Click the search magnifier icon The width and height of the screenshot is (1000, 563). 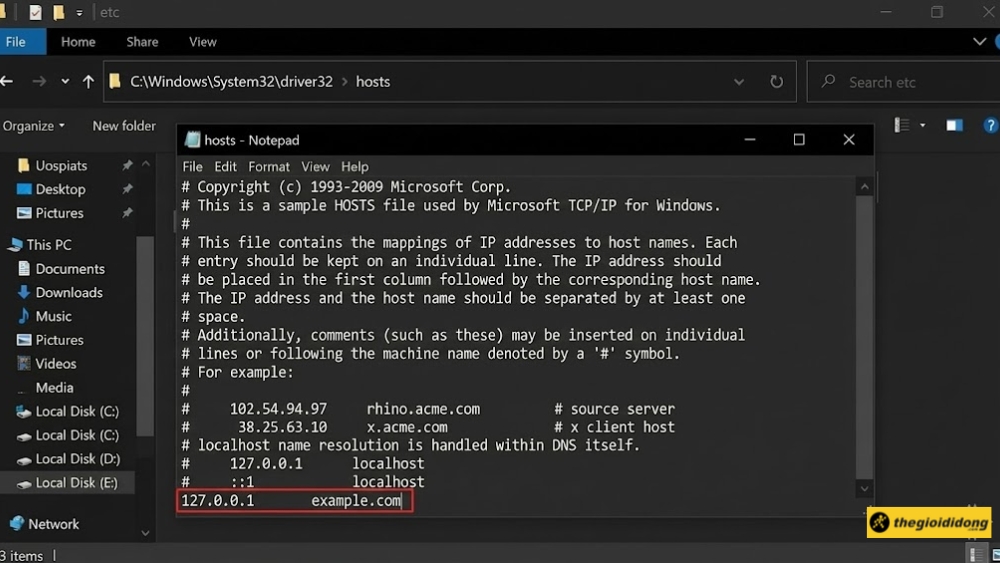point(828,81)
